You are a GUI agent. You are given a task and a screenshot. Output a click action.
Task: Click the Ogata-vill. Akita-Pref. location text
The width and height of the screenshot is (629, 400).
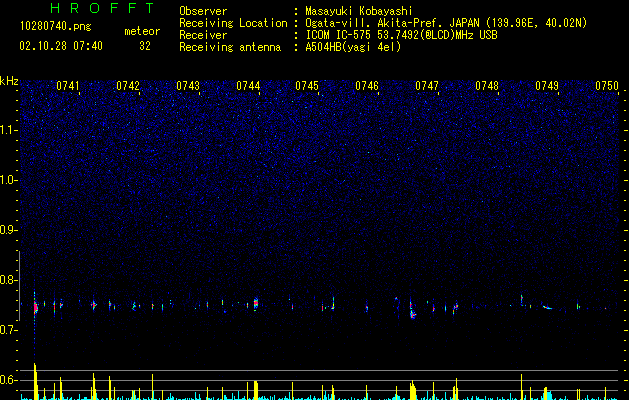click(446, 23)
